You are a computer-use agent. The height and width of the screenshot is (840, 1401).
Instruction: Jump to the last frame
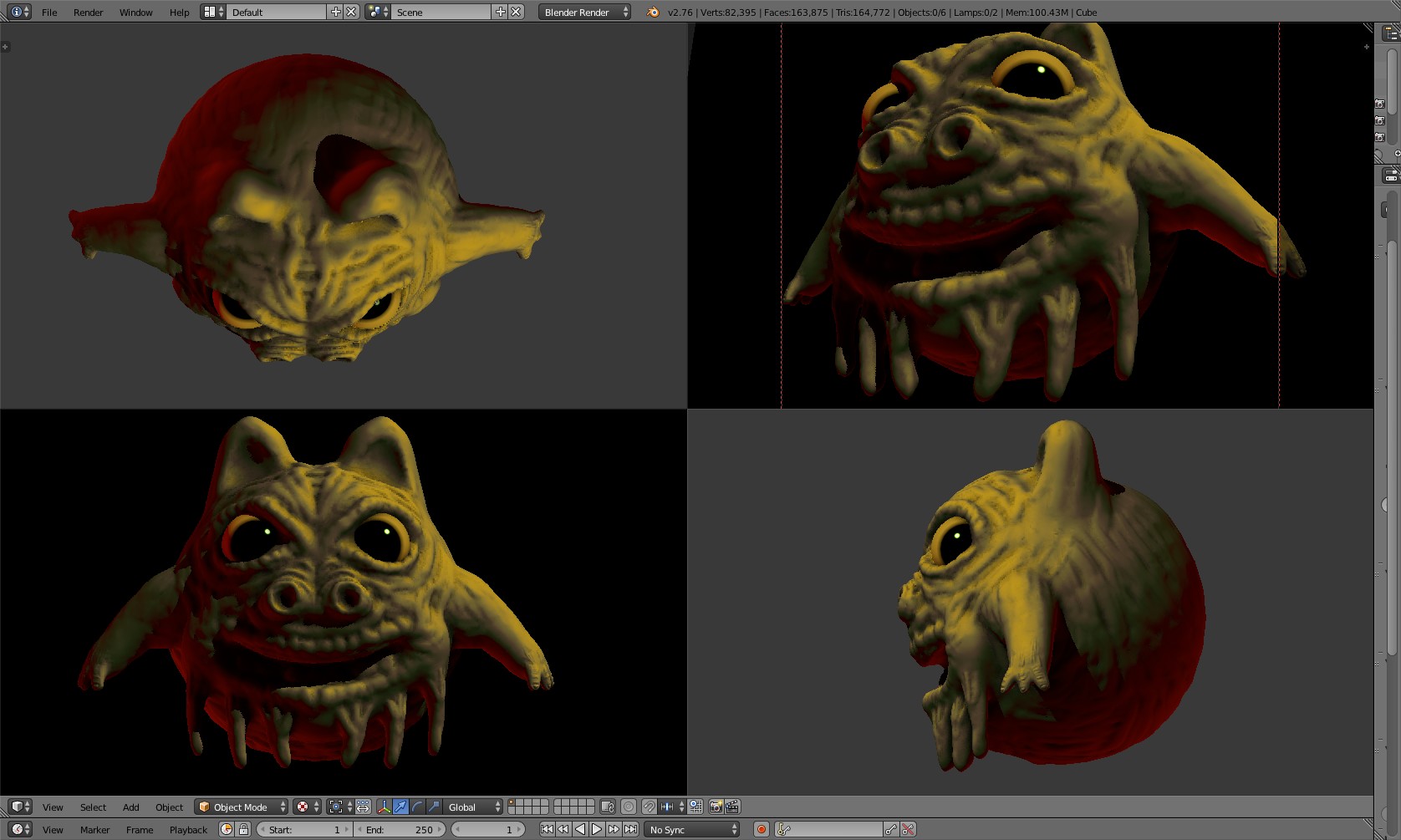pyautogui.click(x=630, y=829)
